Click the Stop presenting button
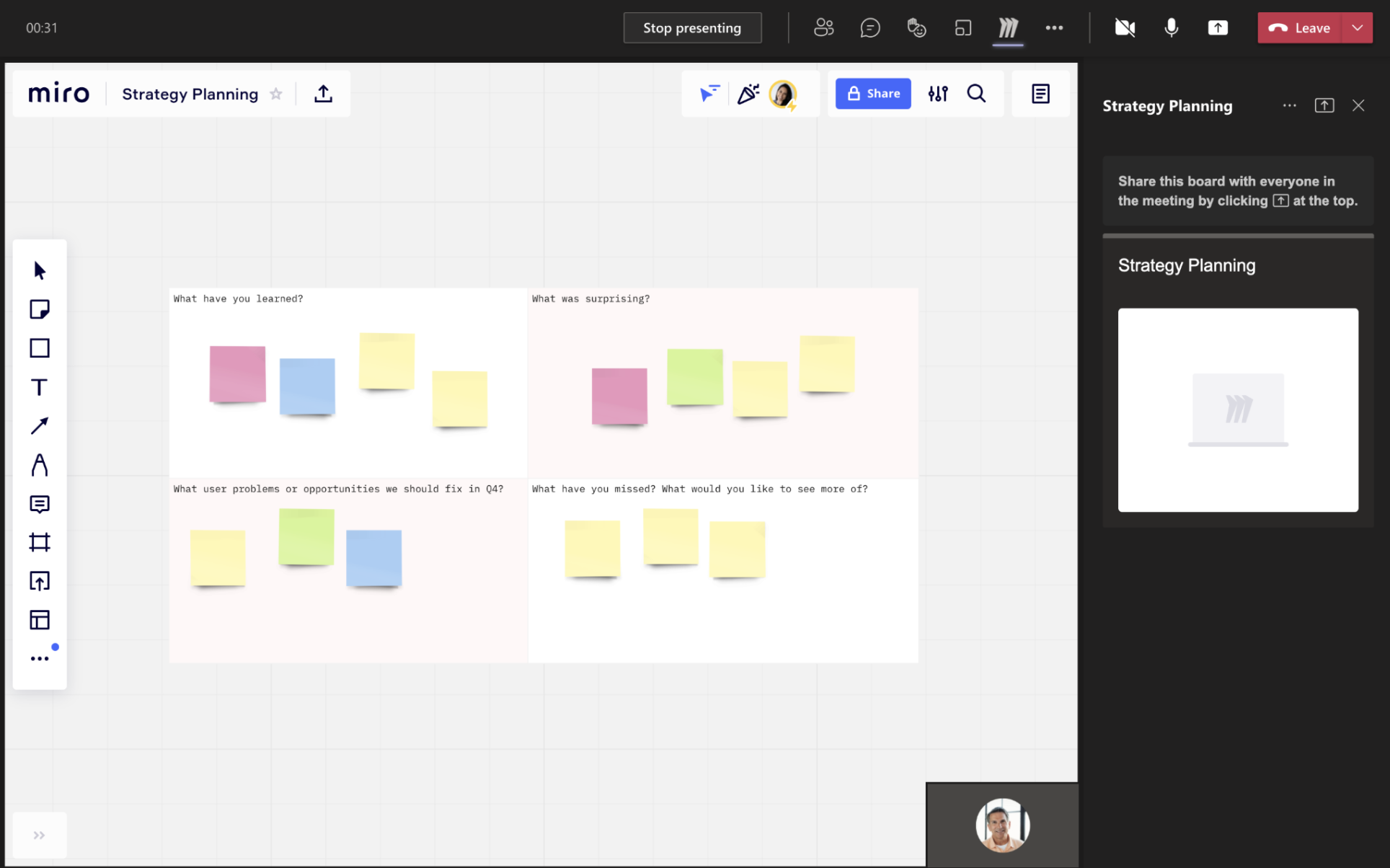This screenshot has width=1390, height=868. pyautogui.click(x=692, y=28)
